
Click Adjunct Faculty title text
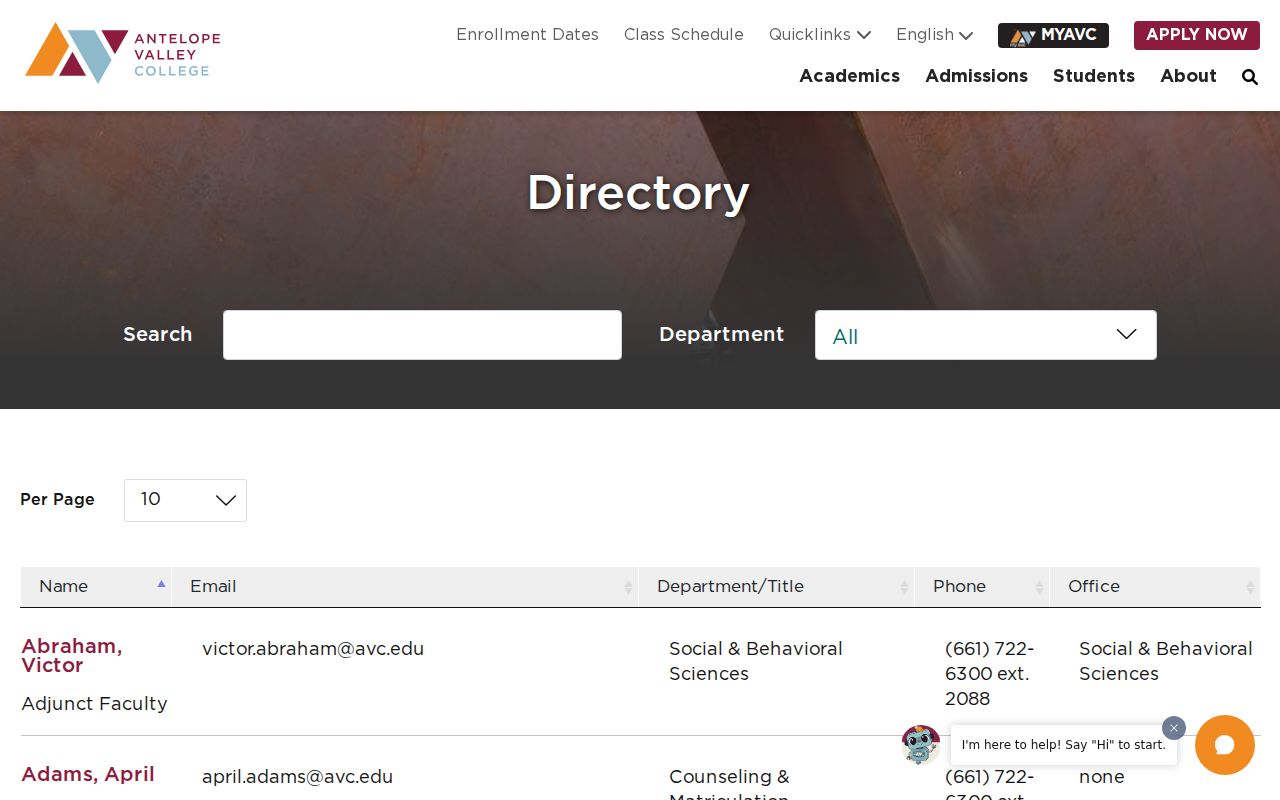pyautogui.click(x=95, y=704)
